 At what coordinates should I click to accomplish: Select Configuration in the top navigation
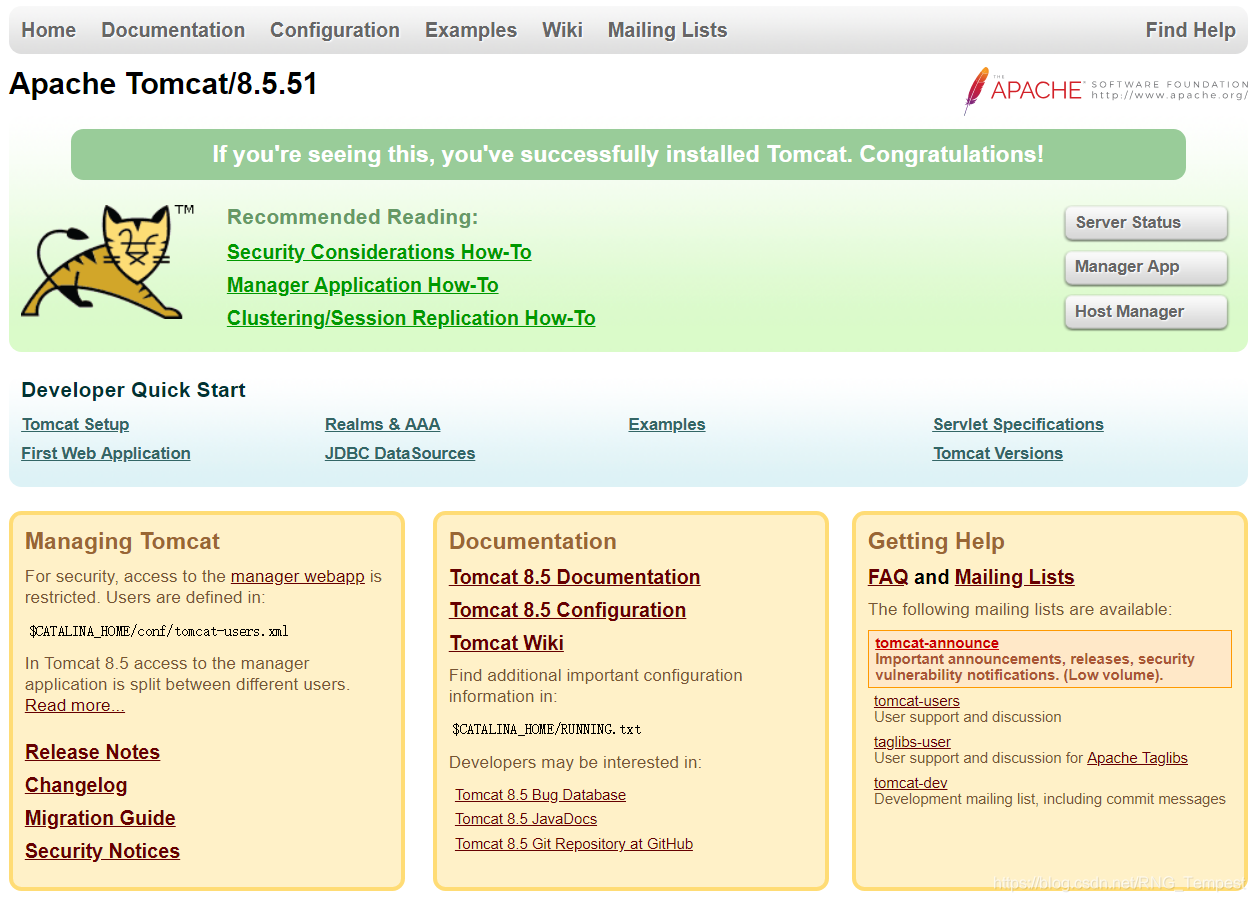[x=335, y=30]
